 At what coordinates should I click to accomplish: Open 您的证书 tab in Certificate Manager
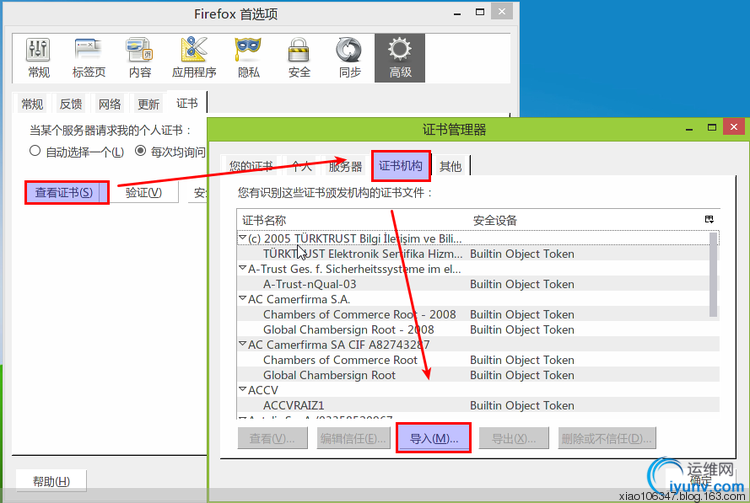[x=251, y=166]
